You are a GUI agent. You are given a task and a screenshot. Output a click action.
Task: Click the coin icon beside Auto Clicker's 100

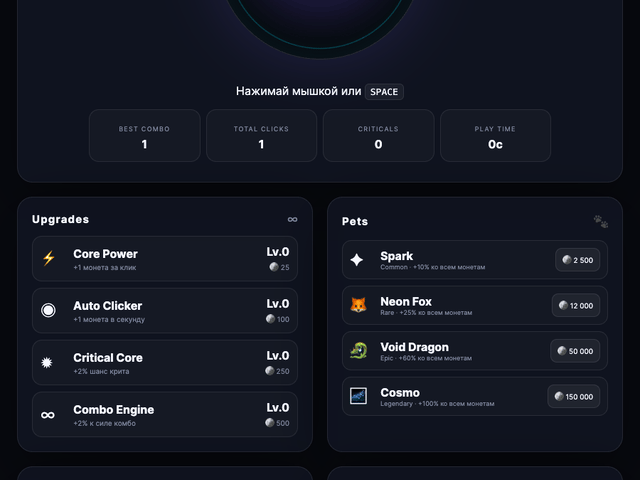(270, 319)
